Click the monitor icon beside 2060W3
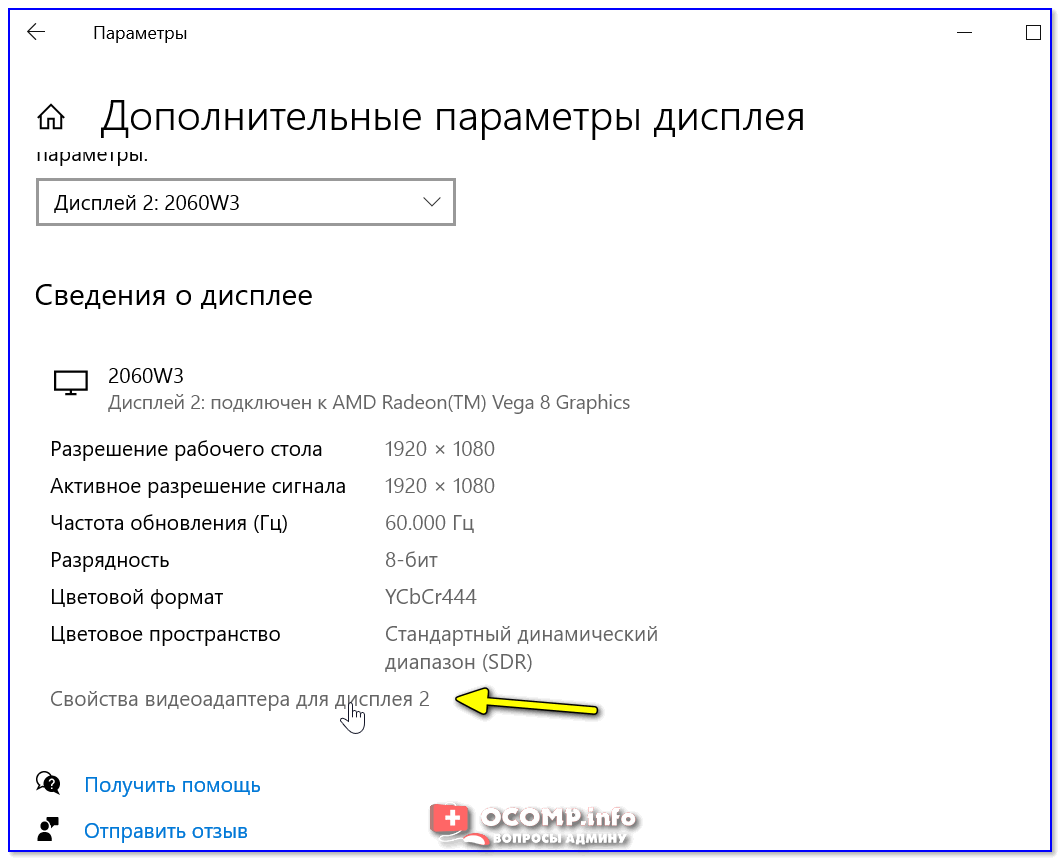The width and height of the screenshot is (1060, 860). pos(70,383)
